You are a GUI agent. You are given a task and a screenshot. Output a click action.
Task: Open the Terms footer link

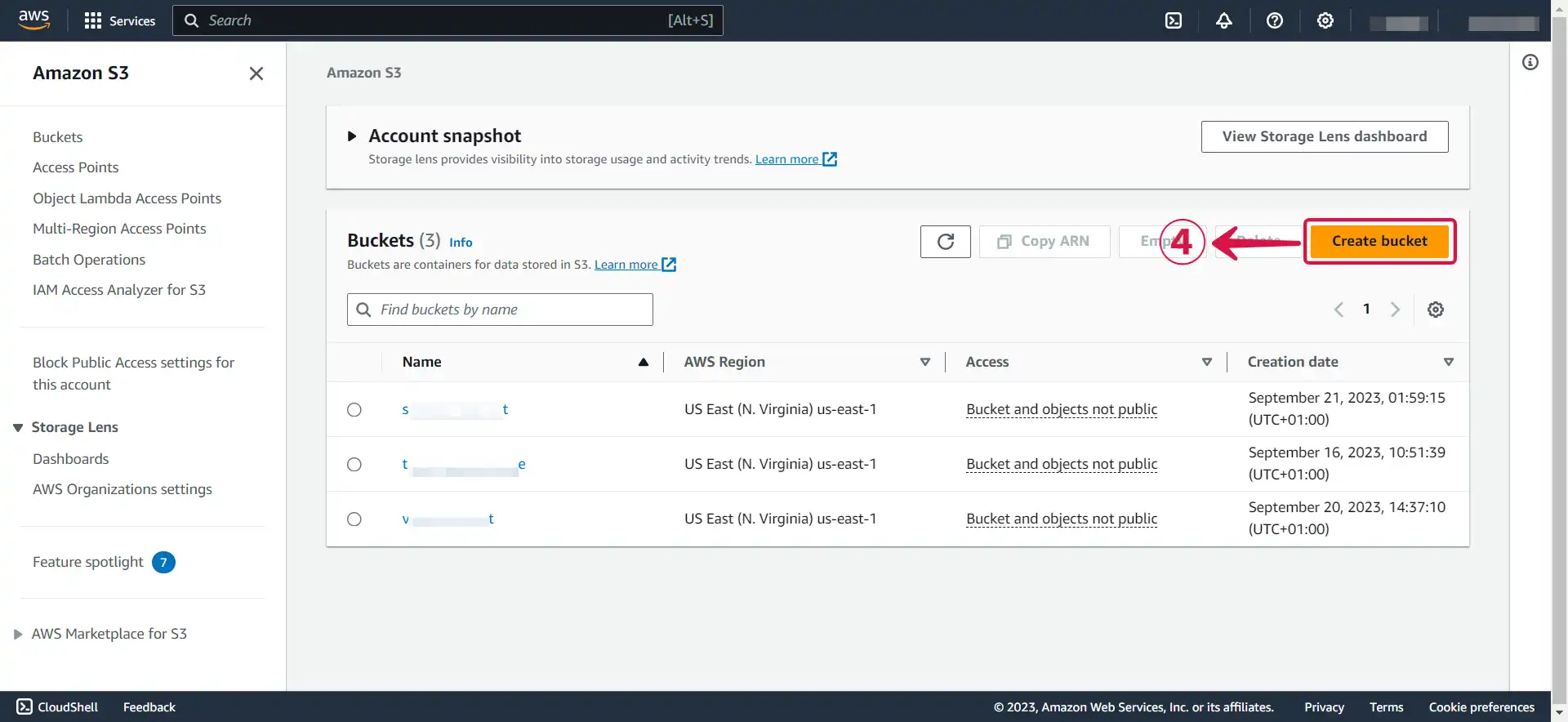1386,707
